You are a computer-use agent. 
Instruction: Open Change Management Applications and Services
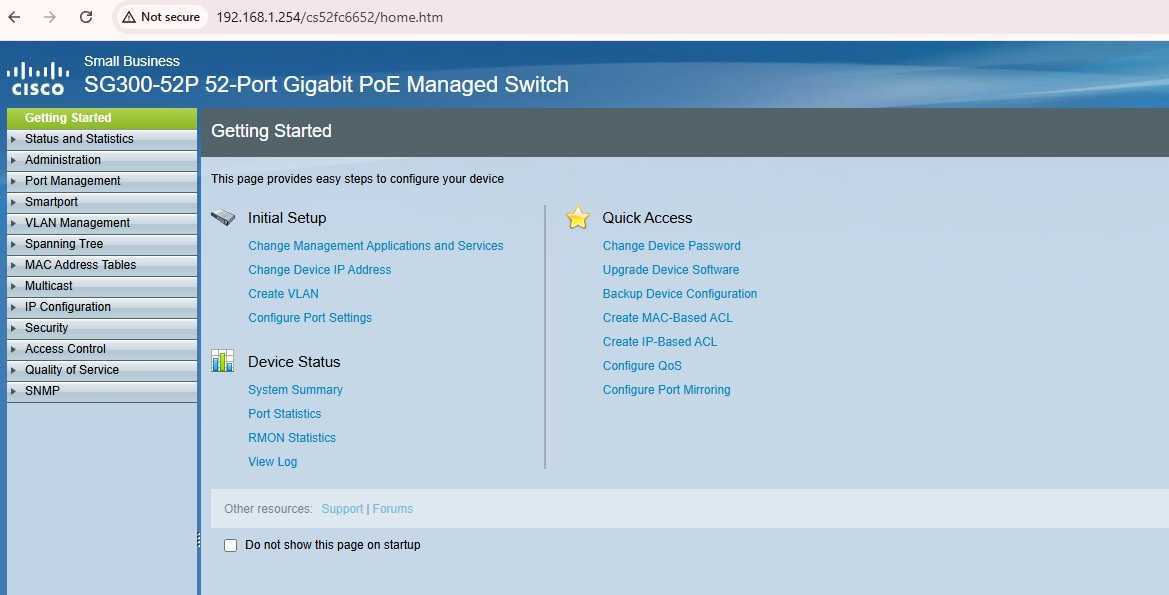click(x=376, y=245)
